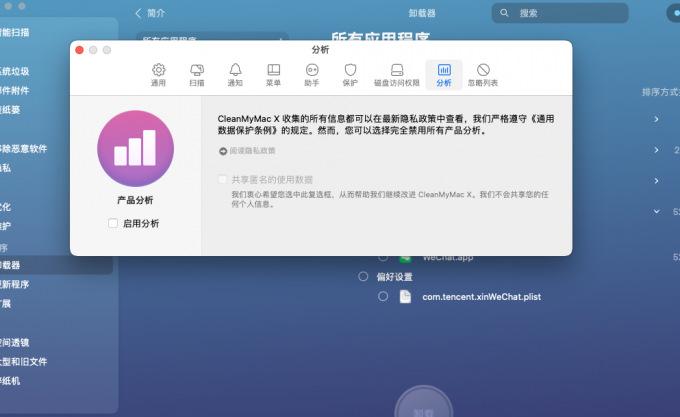The width and height of the screenshot is (680, 417).
Task: Click the pink 产品分析 bar chart icon
Action: click(x=135, y=149)
